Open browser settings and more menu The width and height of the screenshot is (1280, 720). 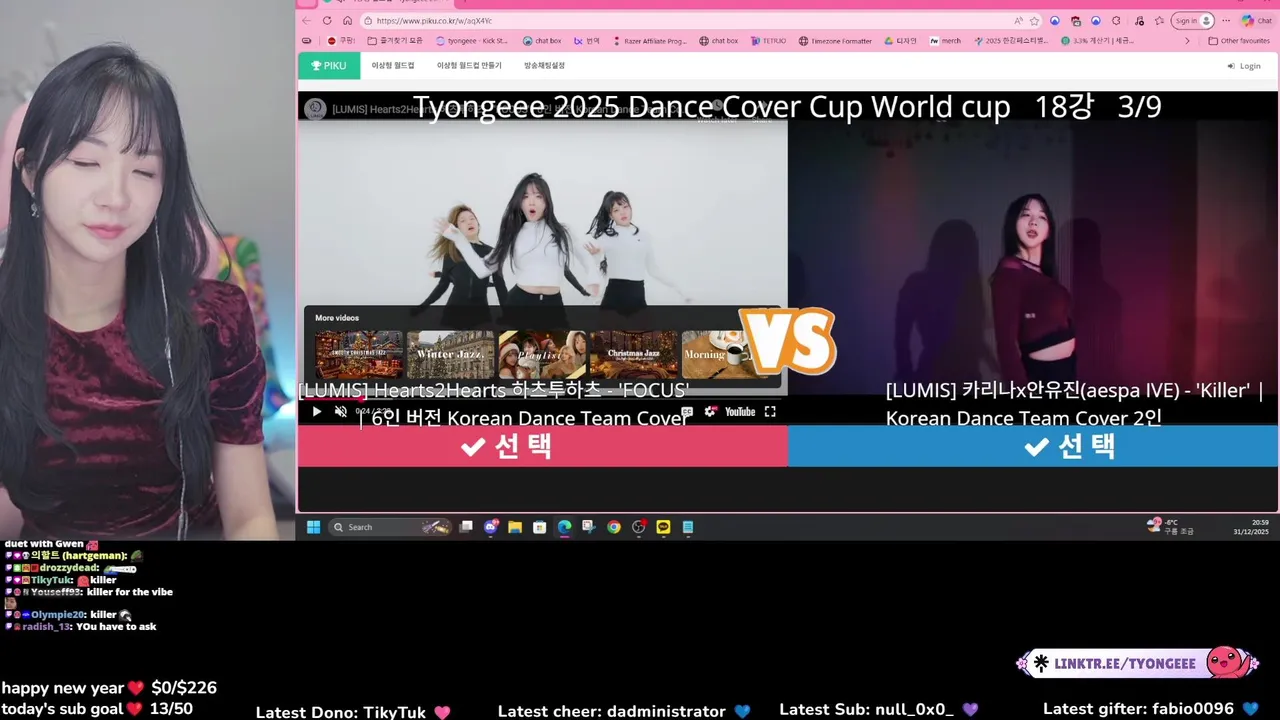(x=1226, y=20)
